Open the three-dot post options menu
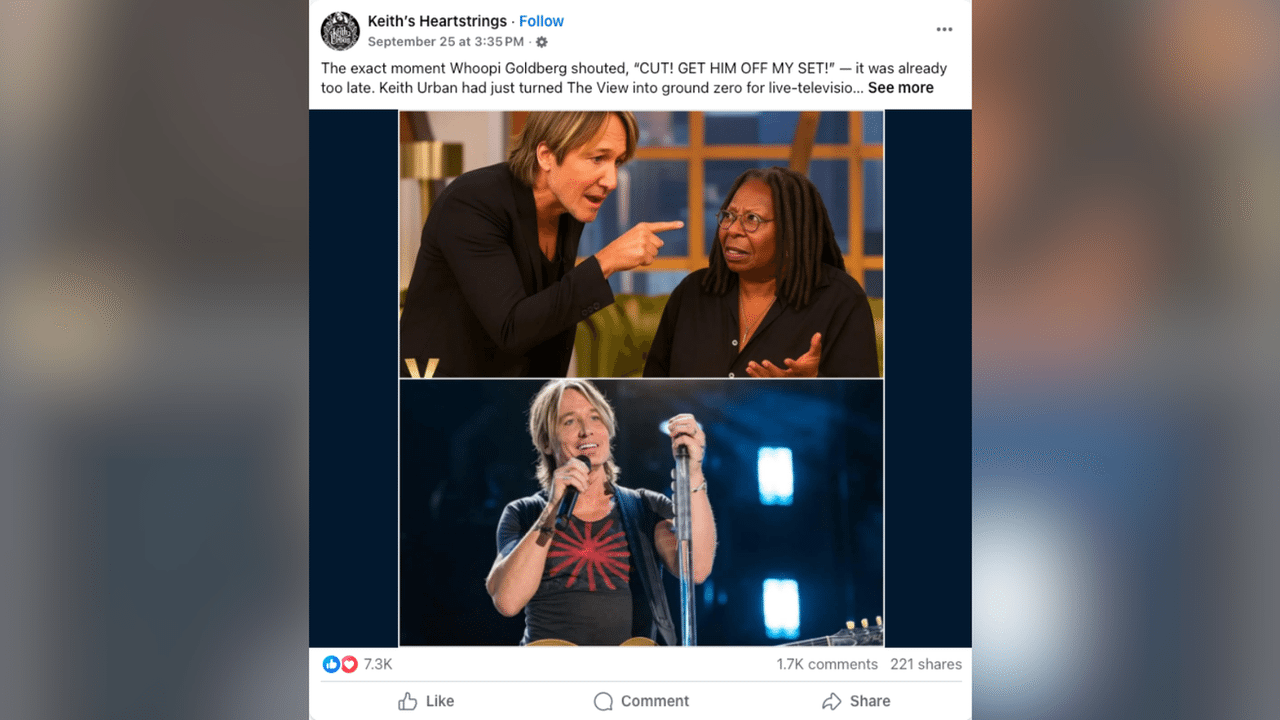The height and width of the screenshot is (720, 1280). coord(944,29)
